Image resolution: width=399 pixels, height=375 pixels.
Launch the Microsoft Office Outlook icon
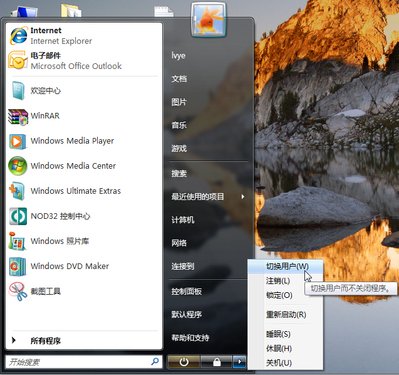18,60
